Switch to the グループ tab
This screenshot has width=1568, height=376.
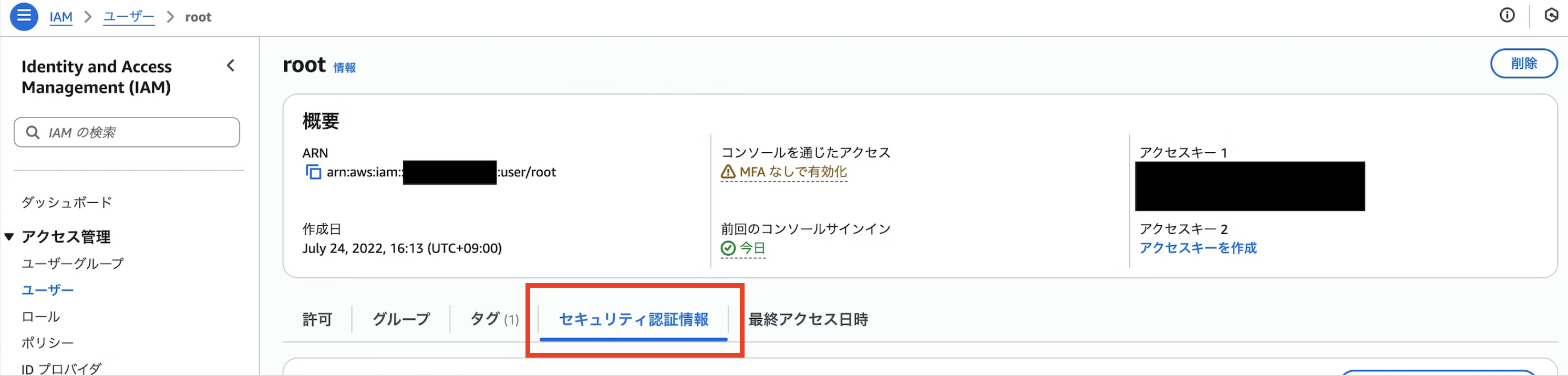pos(401,319)
